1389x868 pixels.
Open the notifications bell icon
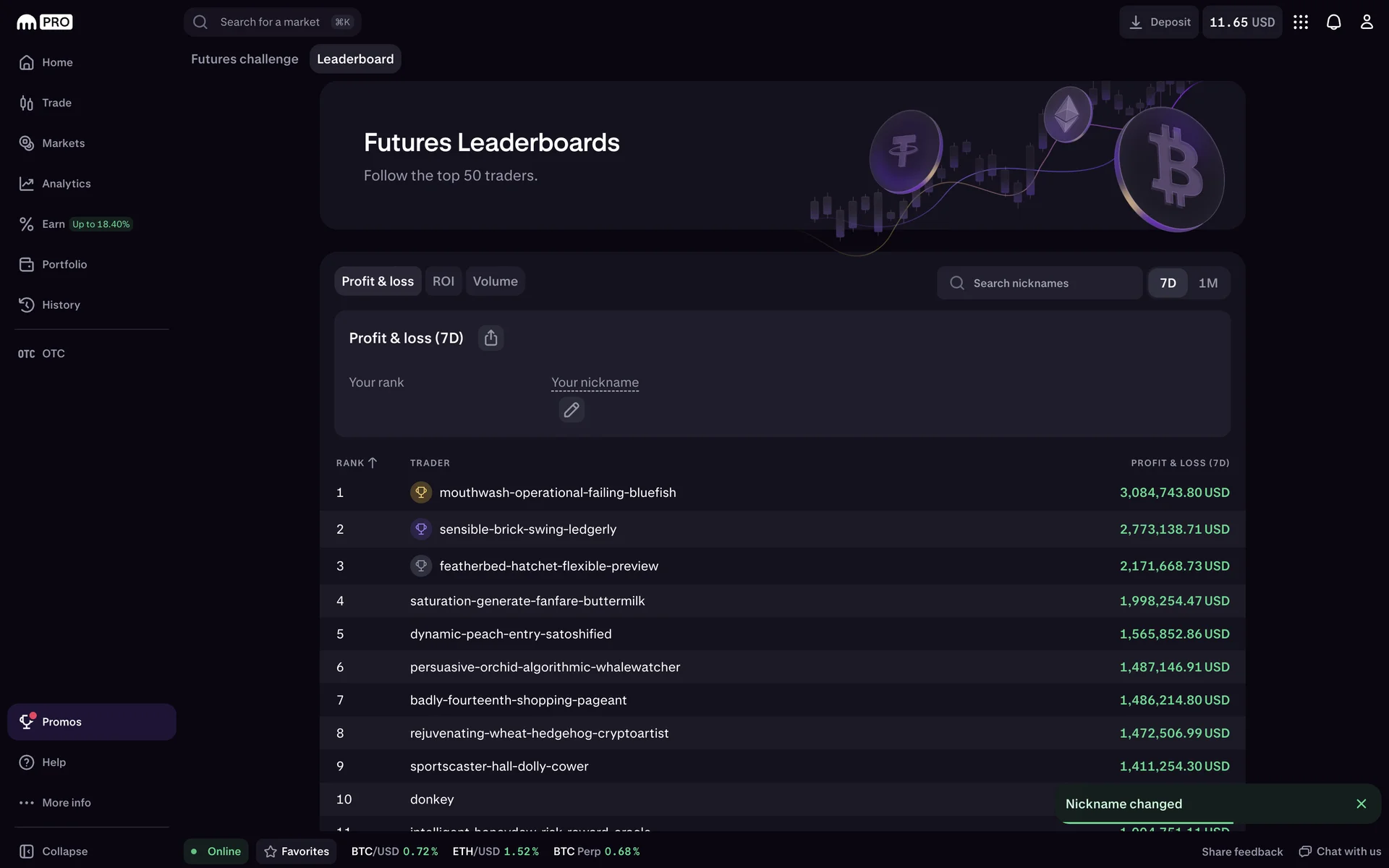[x=1333, y=22]
